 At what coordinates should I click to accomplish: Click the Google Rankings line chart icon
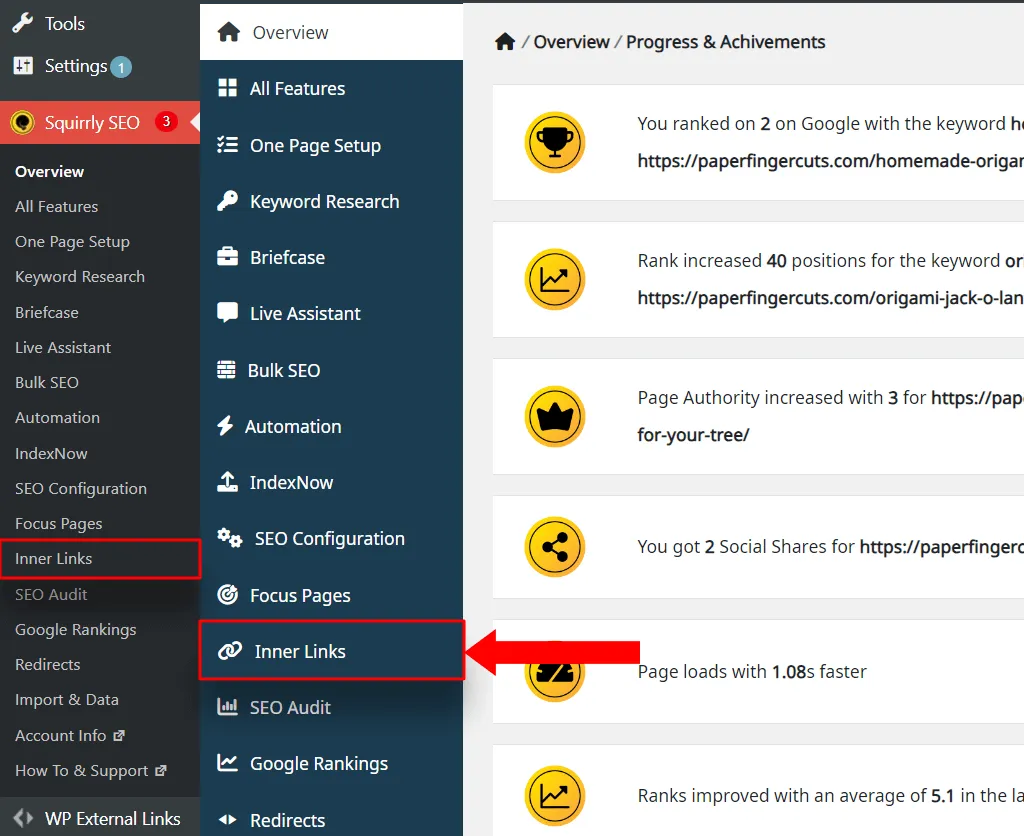[227, 763]
